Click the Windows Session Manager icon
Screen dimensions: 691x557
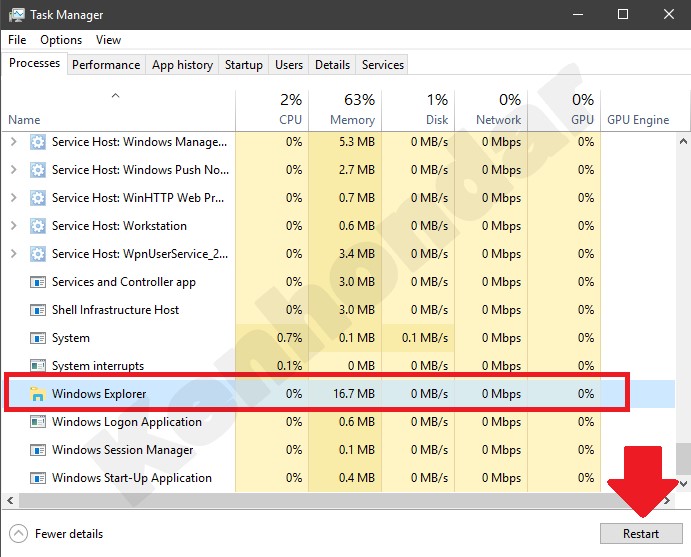coord(38,450)
